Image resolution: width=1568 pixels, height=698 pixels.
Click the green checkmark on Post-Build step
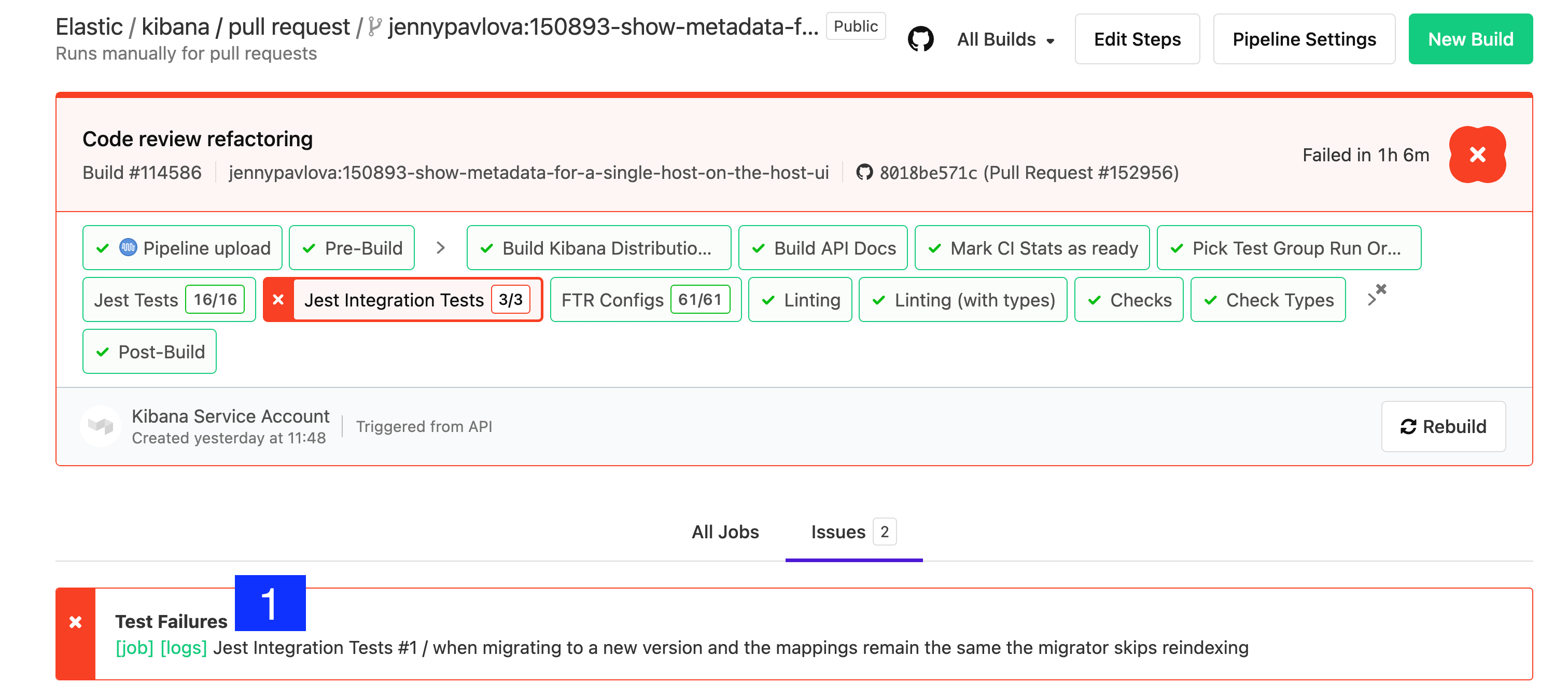(x=102, y=351)
